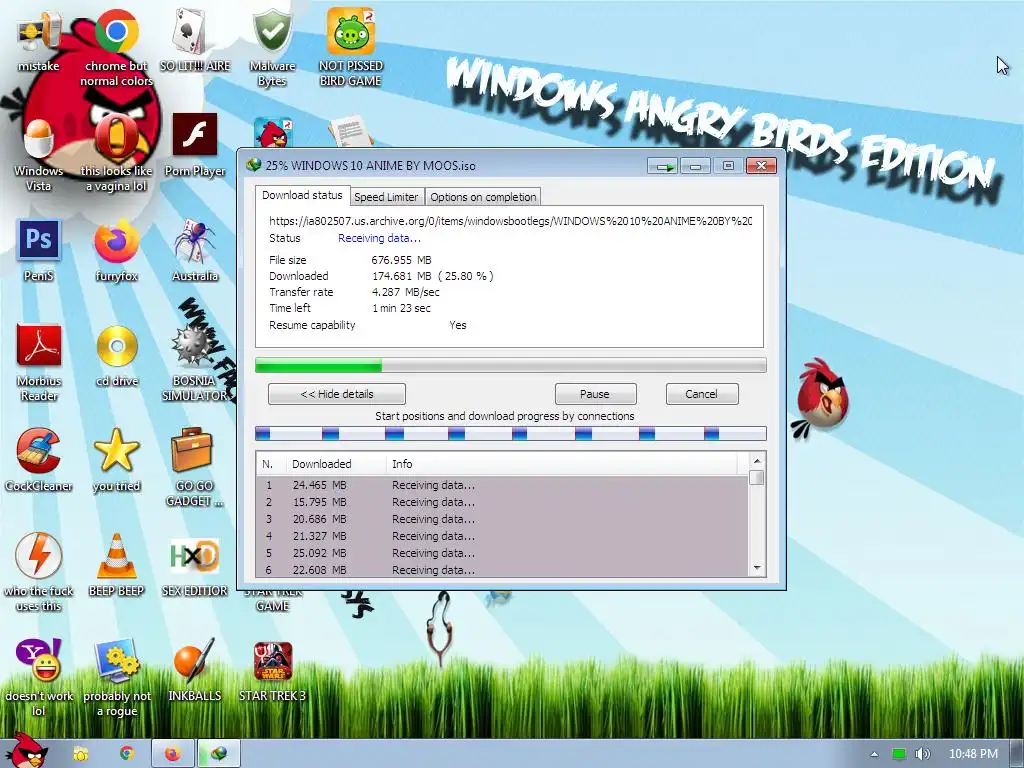Cancel the download
Viewport: 1024px width, 768px height.
coord(702,394)
